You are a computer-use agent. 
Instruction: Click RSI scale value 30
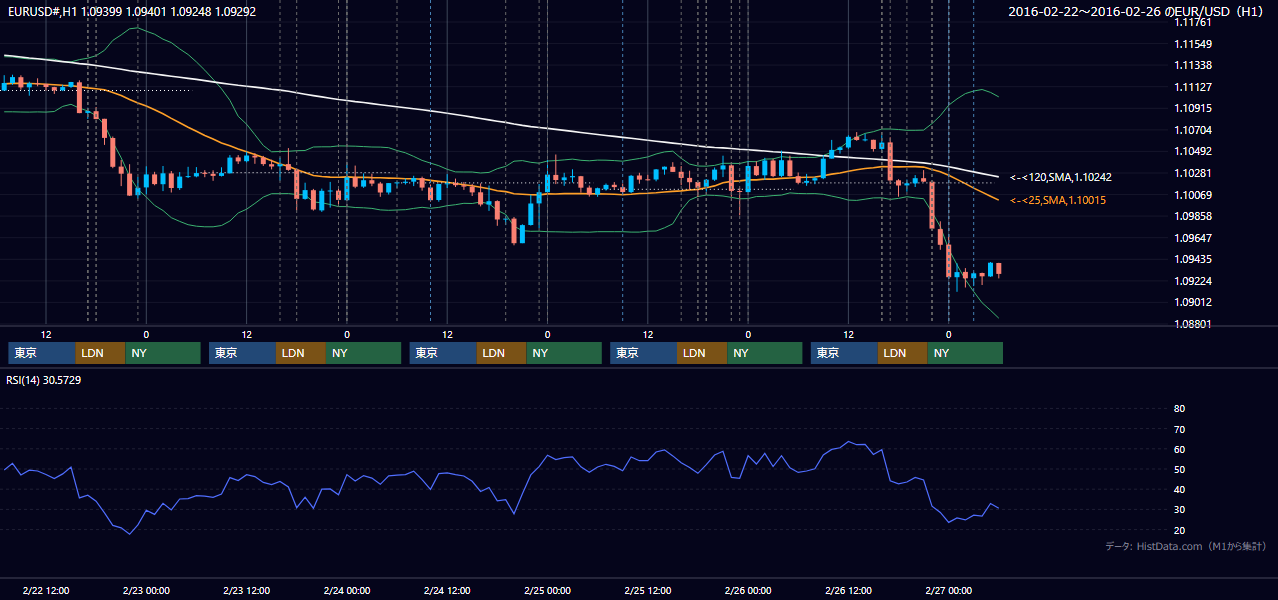click(1179, 510)
